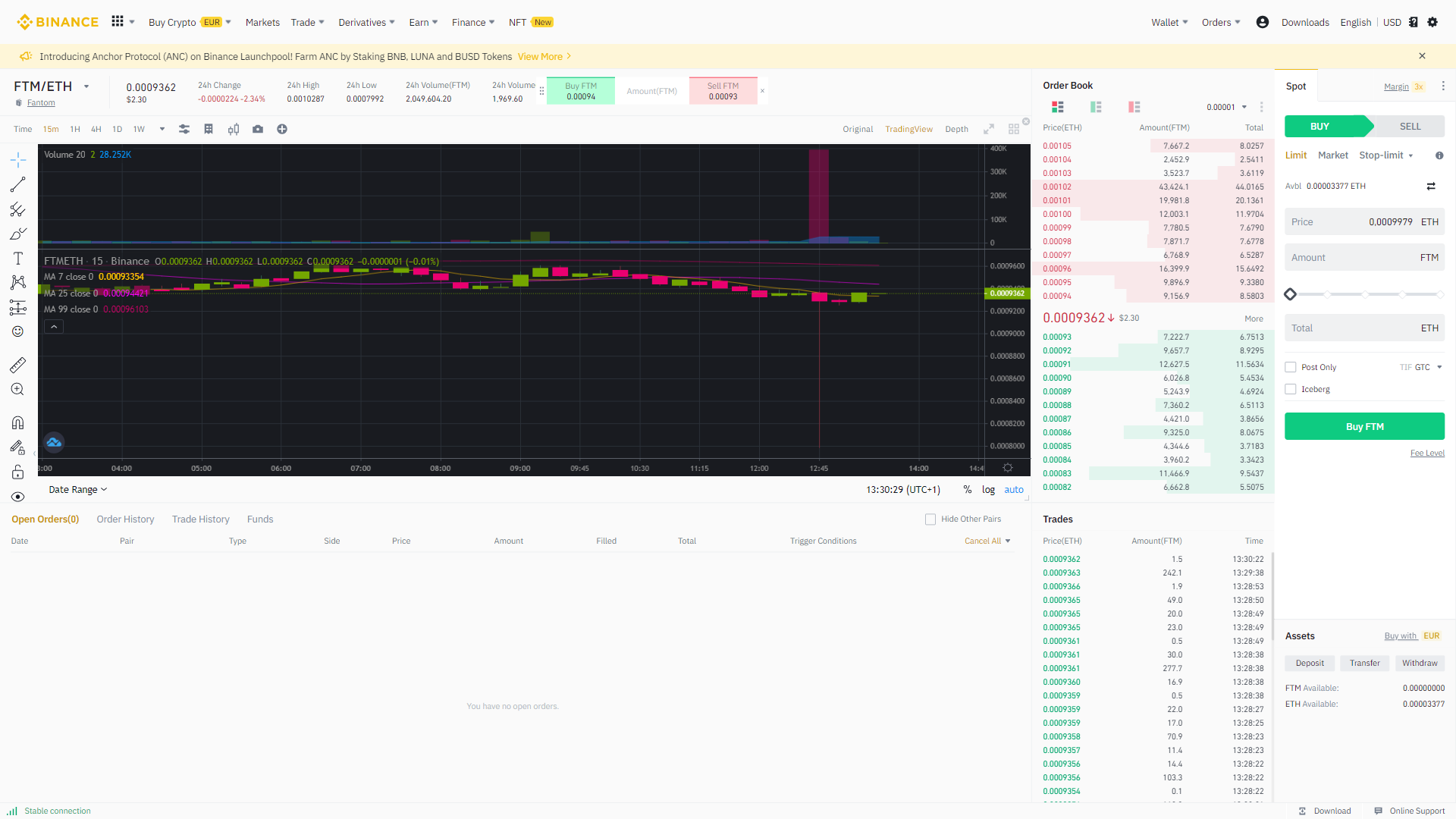Select the text annotation tool
The image size is (1456, 819).
[18, 259]
